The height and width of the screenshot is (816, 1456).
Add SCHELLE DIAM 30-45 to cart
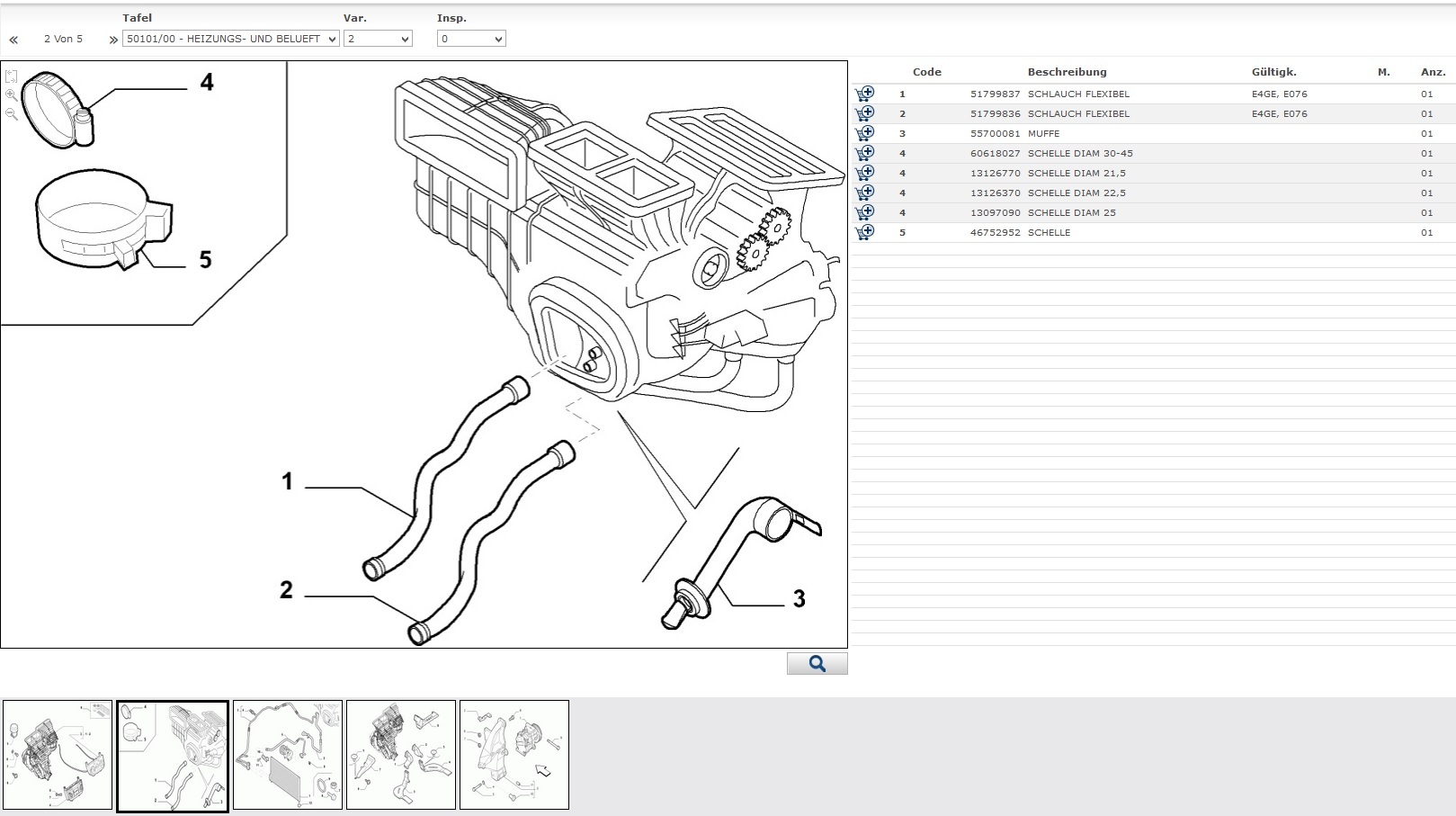point(864,153)
